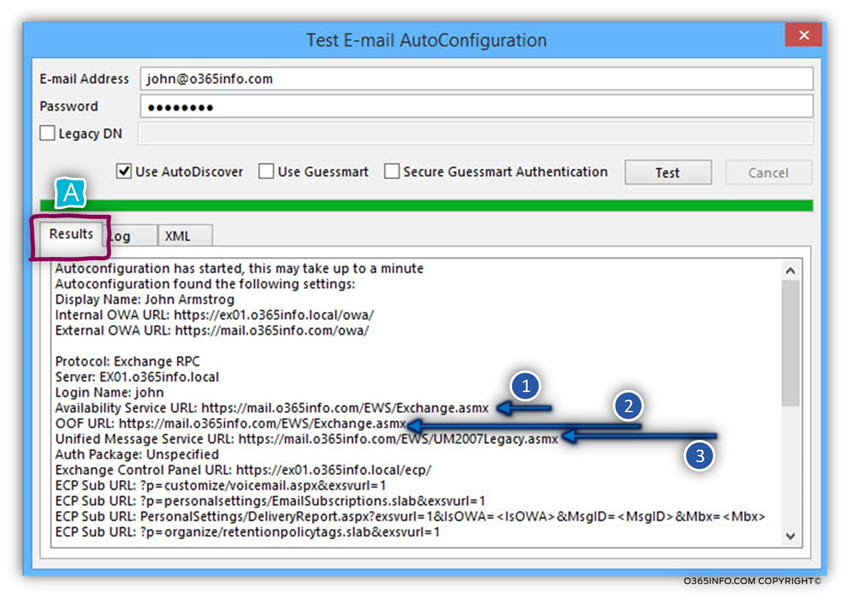Click the E-mail Address input field

click(476, 79)
